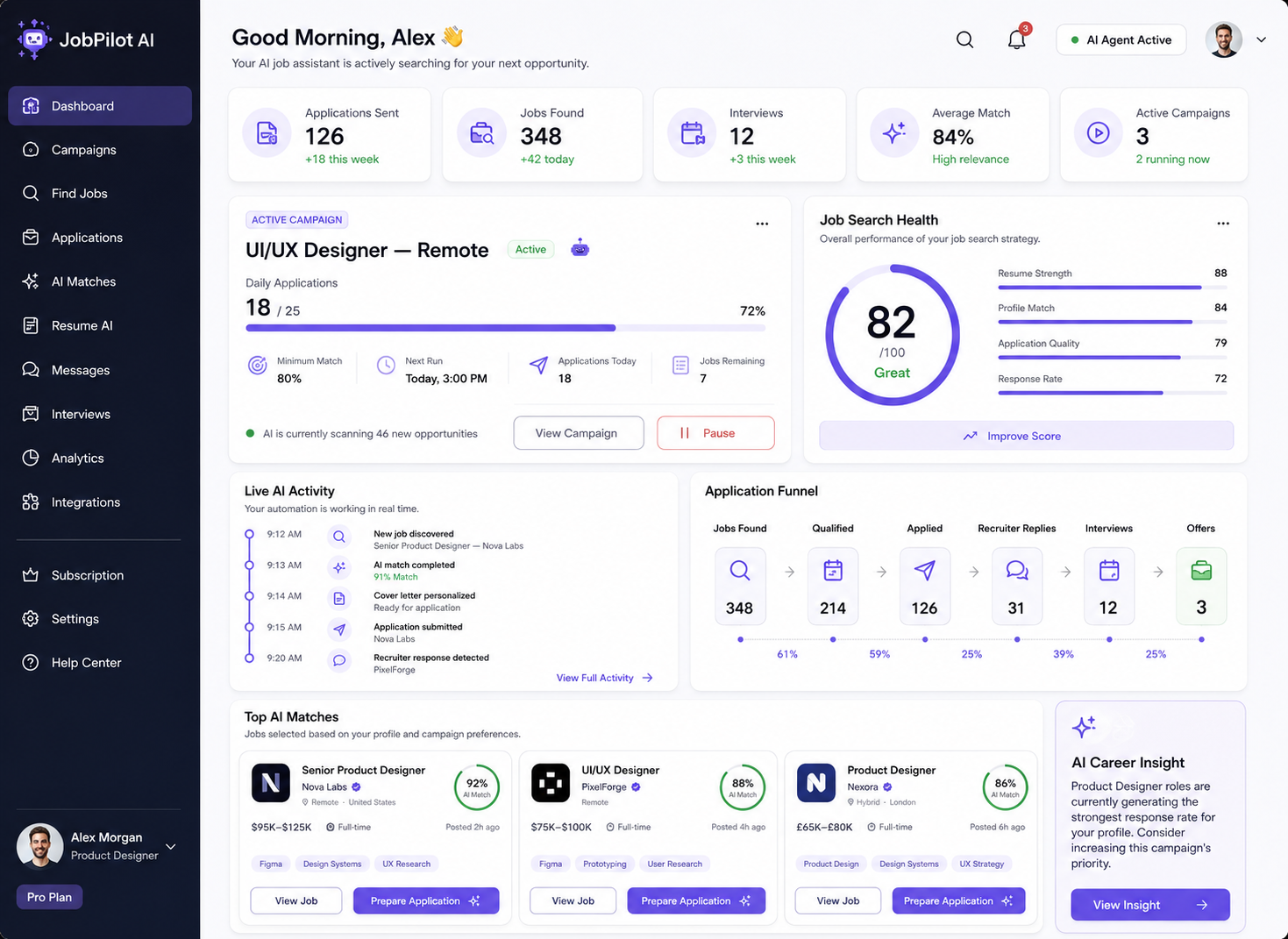Open the View Full Activity link

click(605, 678)
